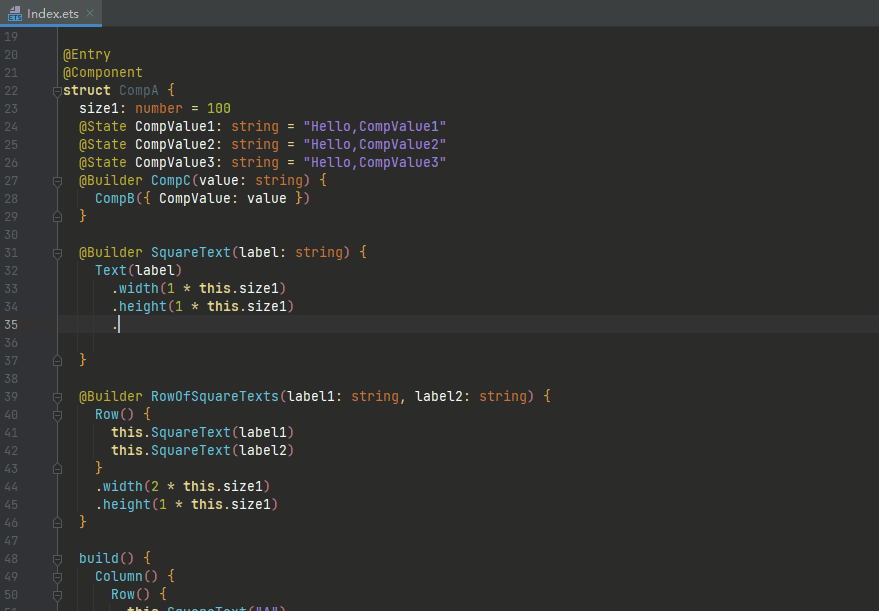Click .width(2 * this.size1) on line 44
This screenshot has height=611, width=879.
183,486
